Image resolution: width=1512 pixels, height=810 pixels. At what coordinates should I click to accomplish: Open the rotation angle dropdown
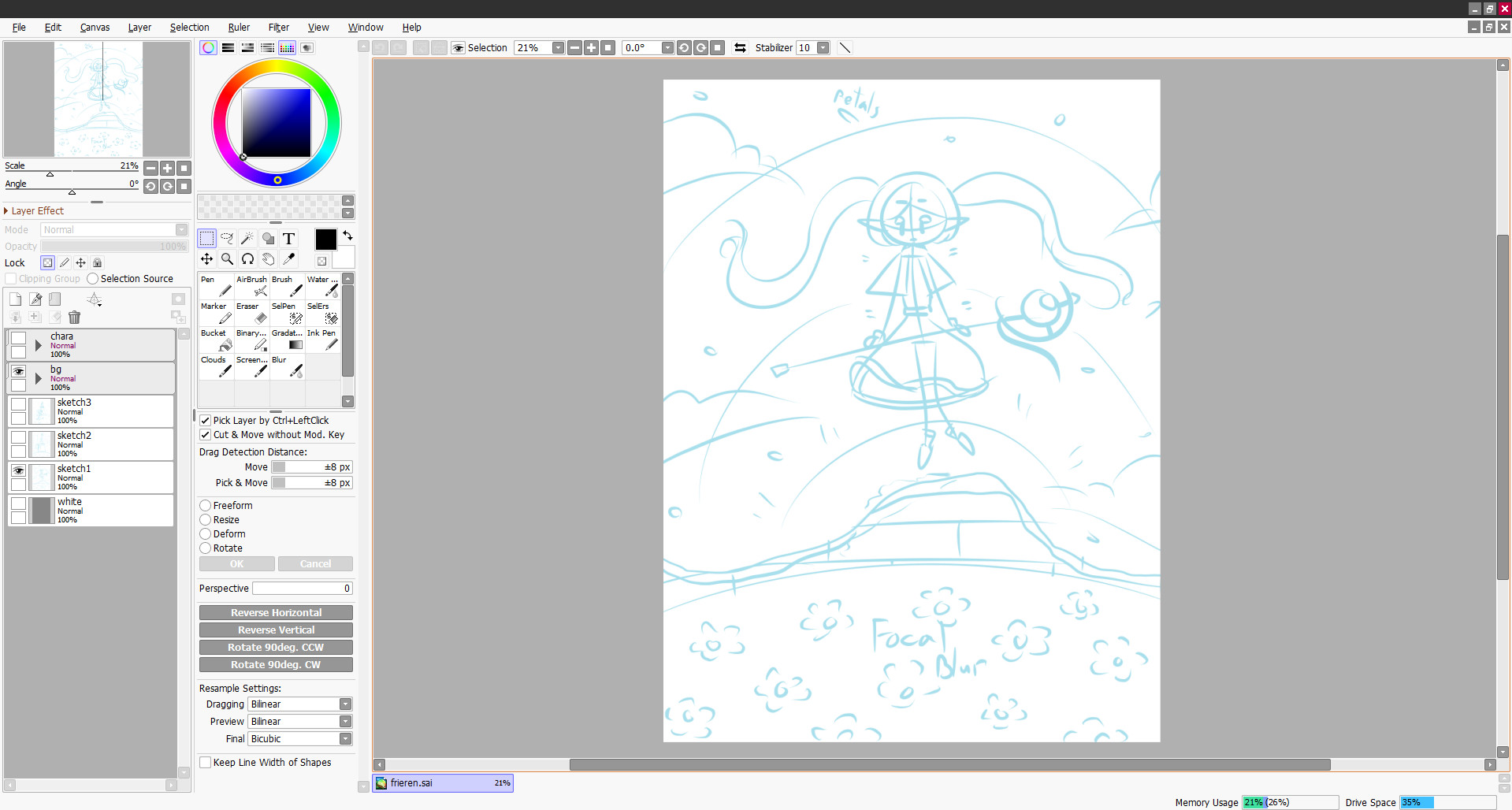click(667, 48)
